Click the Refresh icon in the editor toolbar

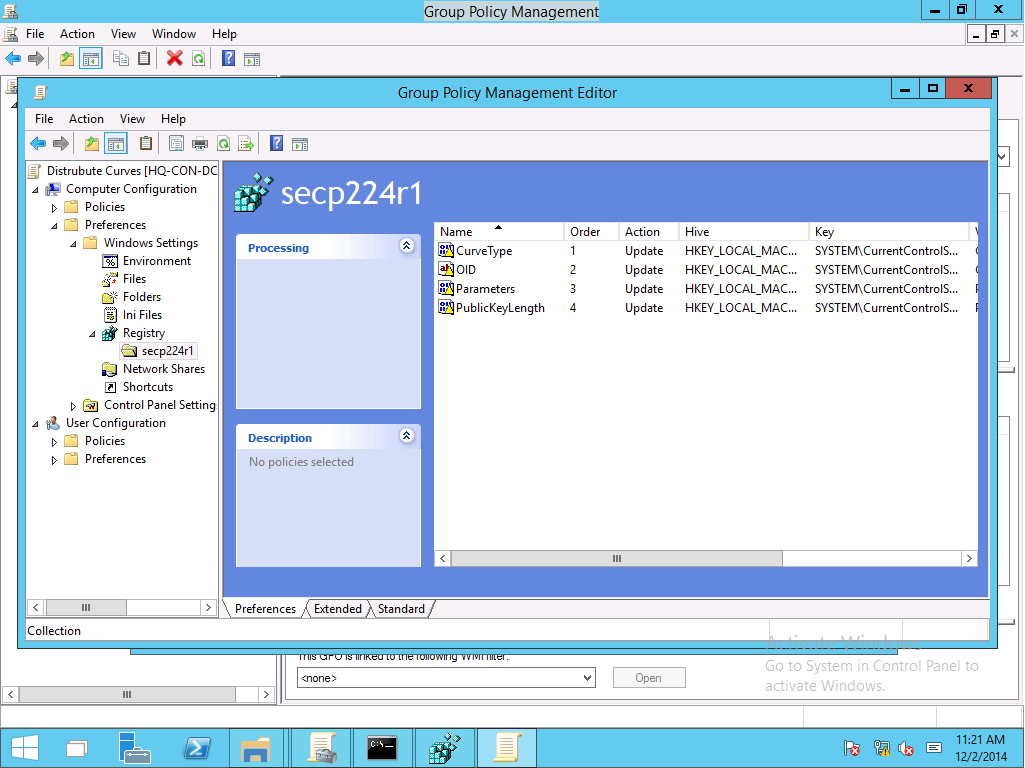[223, 143]
